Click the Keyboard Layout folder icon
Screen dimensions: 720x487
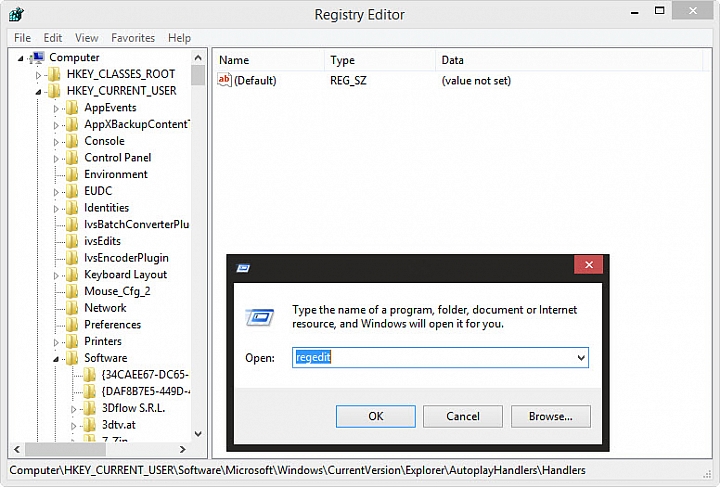[x=72, y=274]
